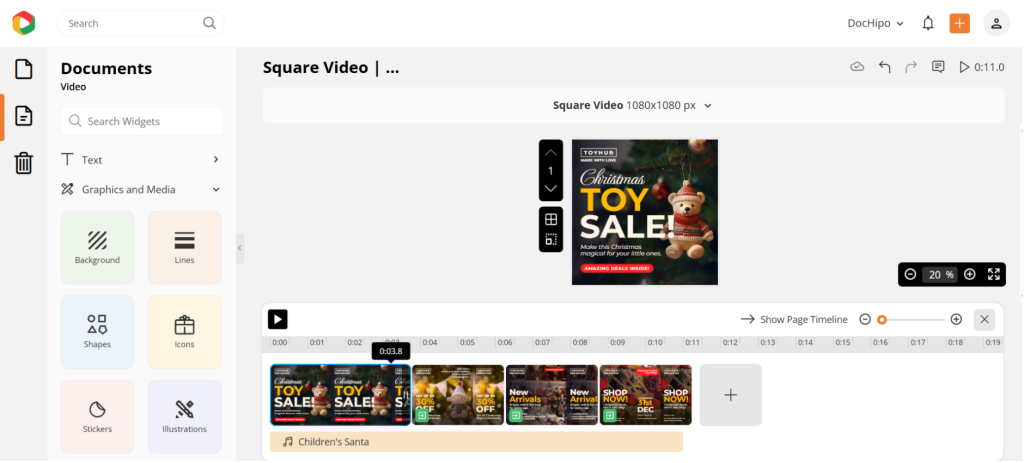Zoom in the canvas with plus icon
Viewport: 1024px width, 463px height.
pyautogui.click(x=970, y=274)
